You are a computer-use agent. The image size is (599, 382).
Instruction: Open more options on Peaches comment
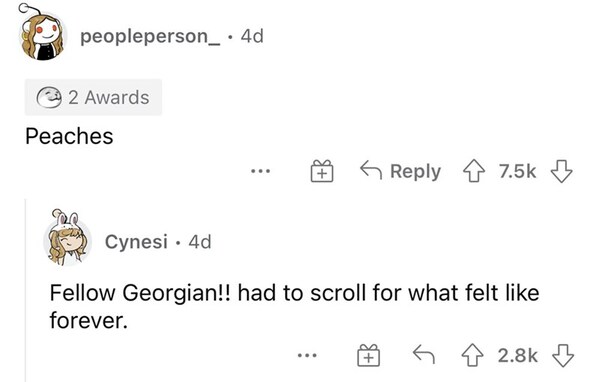click(x=261, y=171)
